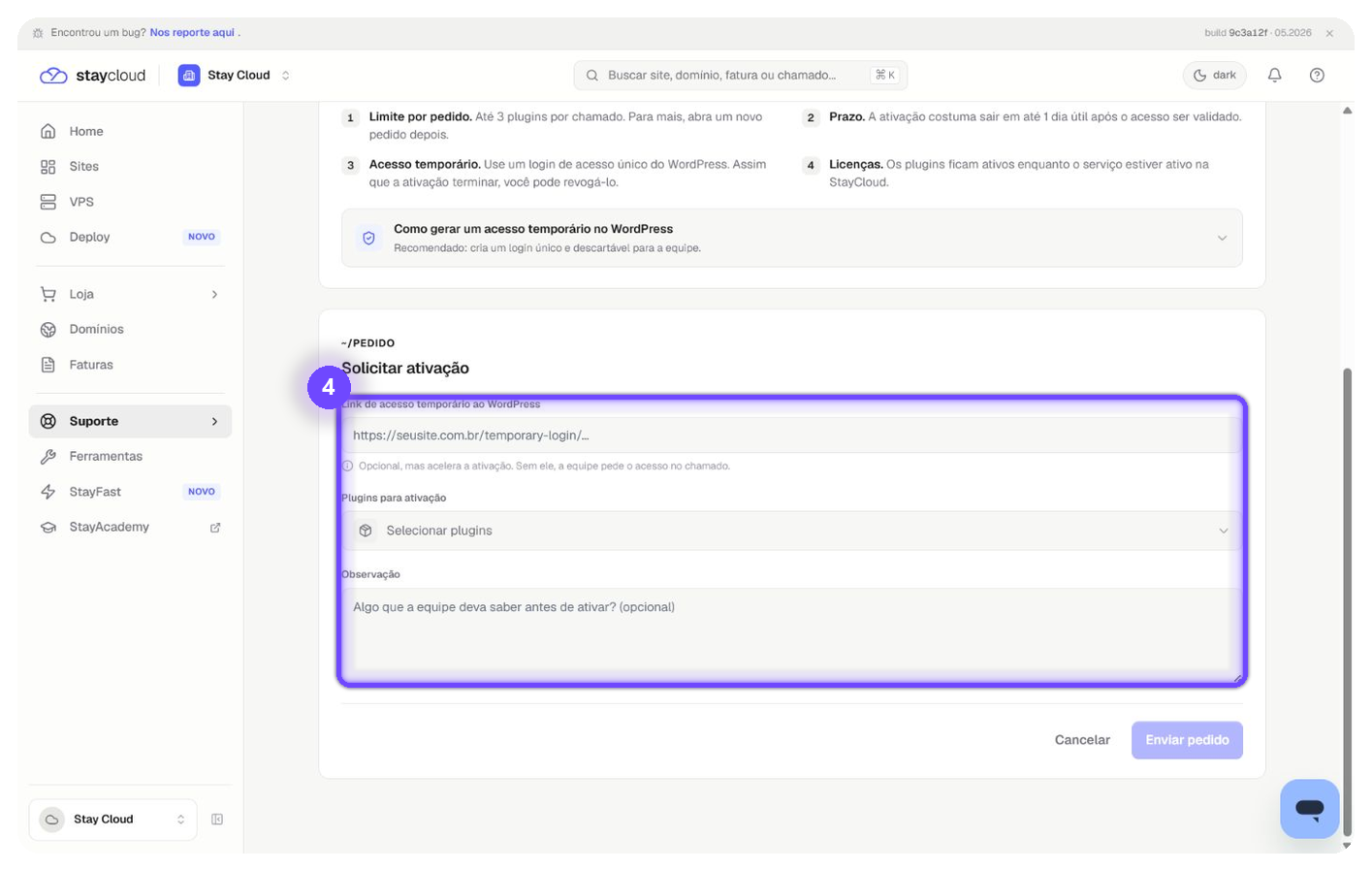This screenshot has width=1372, height=871.
Task: Click the ⌘K shortcut badge
Action: (884, 76)
